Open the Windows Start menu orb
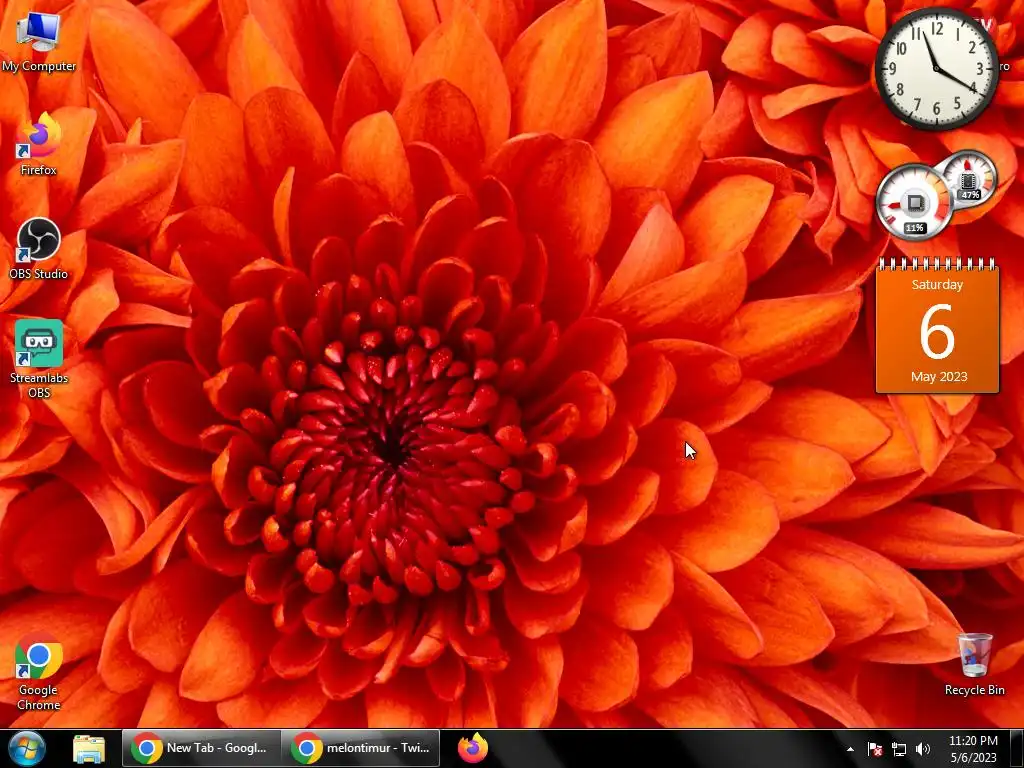1024x768 pixels. [27, 748]
